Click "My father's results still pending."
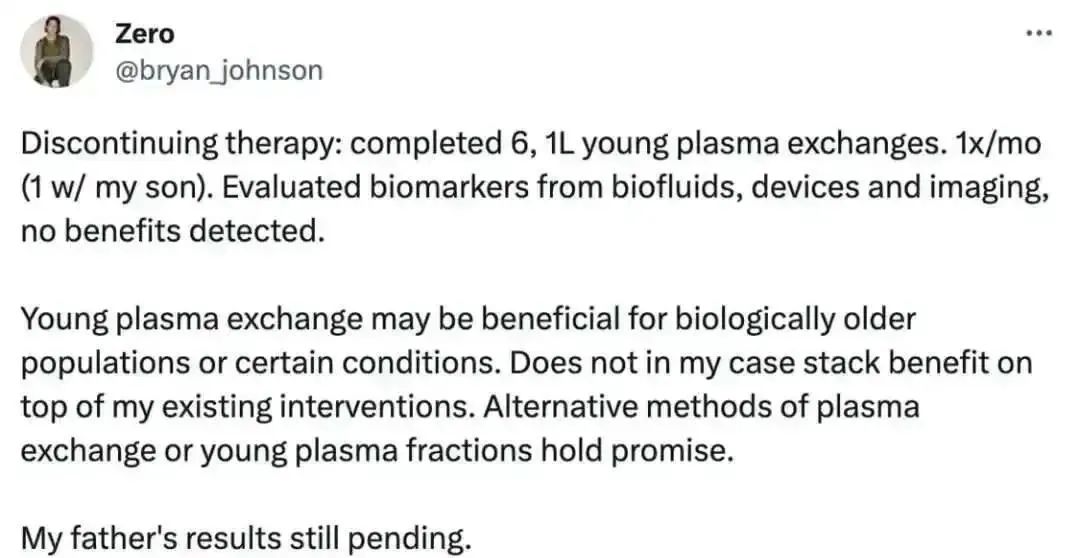 click(246, 538)
